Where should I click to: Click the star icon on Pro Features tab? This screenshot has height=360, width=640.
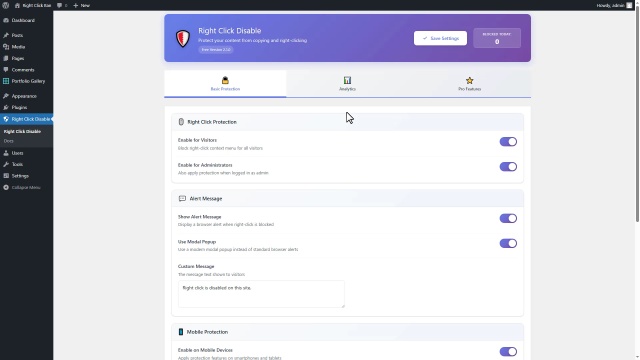click(469, 80)
